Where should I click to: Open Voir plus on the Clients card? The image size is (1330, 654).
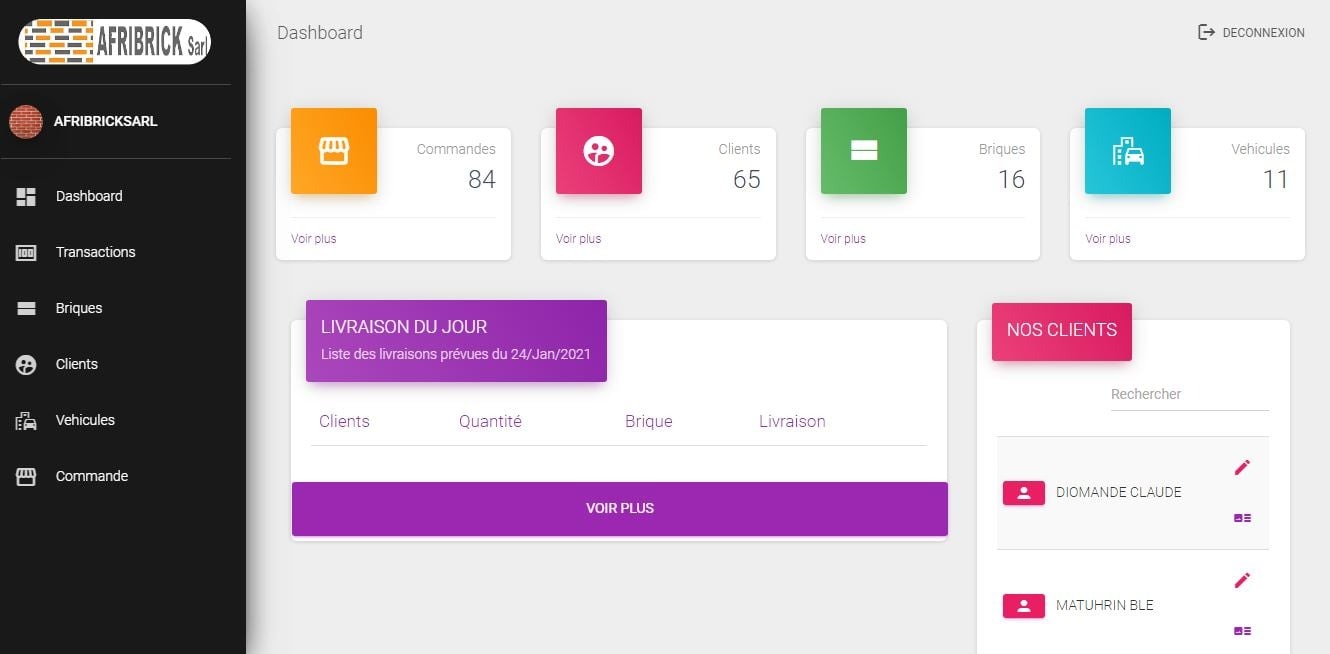pos(578,239)
